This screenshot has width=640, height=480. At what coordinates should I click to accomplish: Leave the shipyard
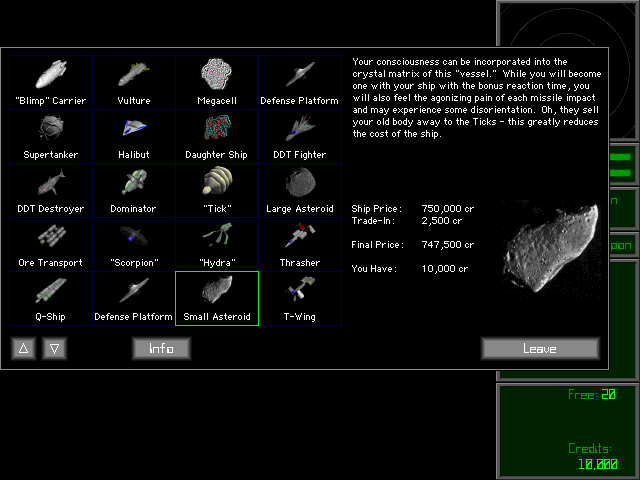(540, 348)
